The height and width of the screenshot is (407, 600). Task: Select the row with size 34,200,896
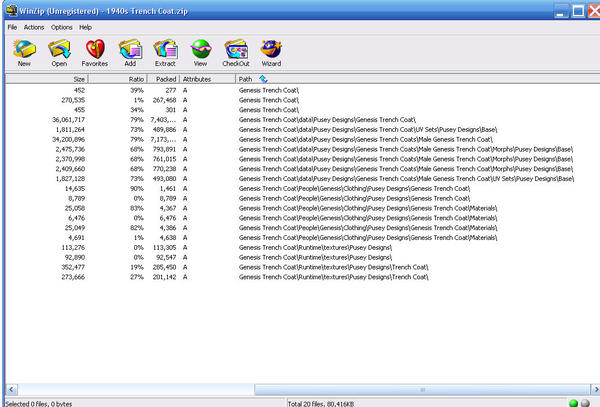302,139
